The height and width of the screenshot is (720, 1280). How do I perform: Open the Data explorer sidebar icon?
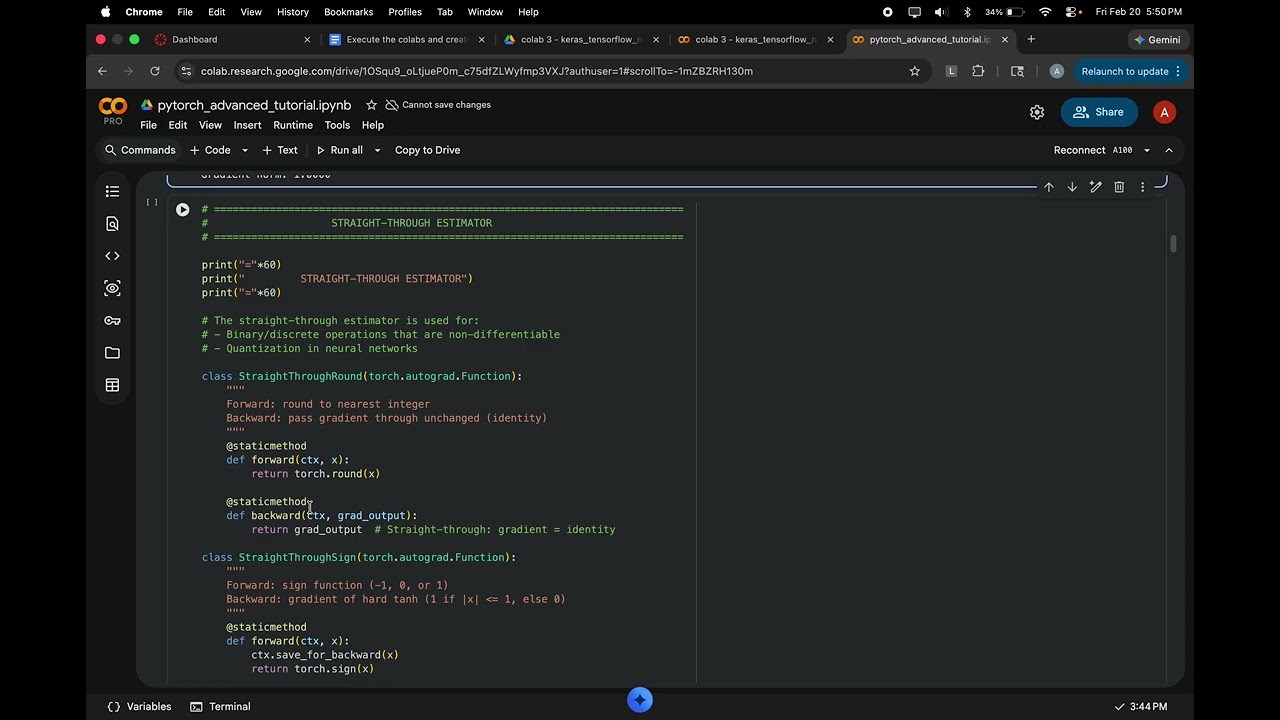point(112,288)
